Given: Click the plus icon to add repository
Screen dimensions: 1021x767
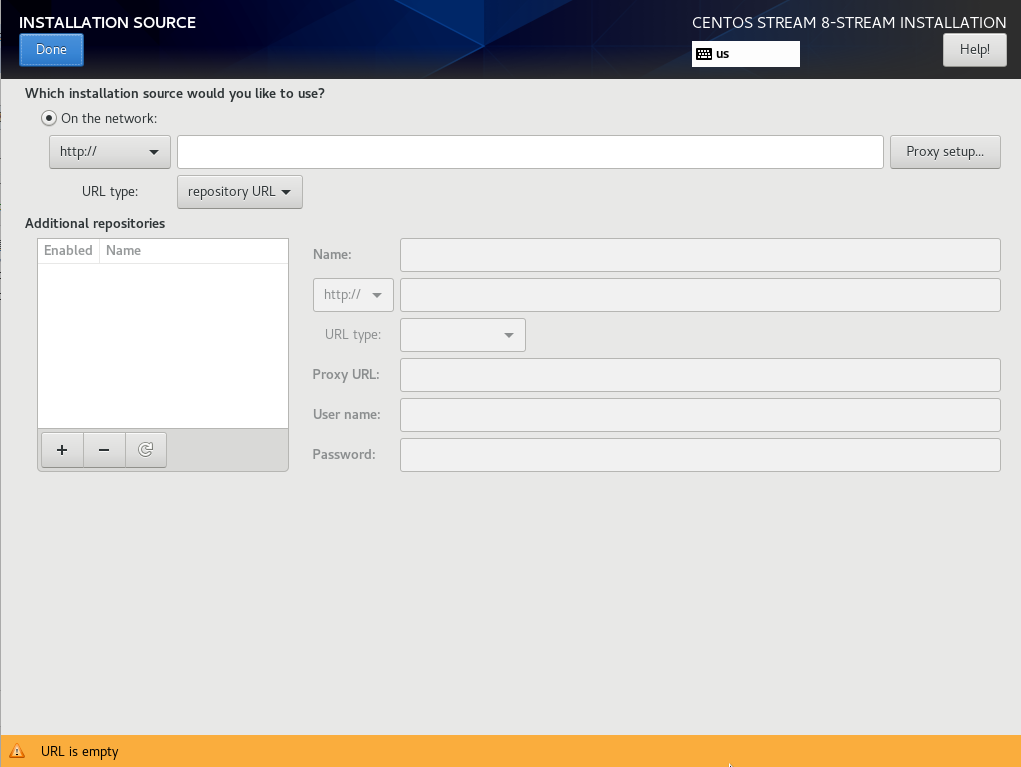Looking at the screenshot, I should [62, 450].
